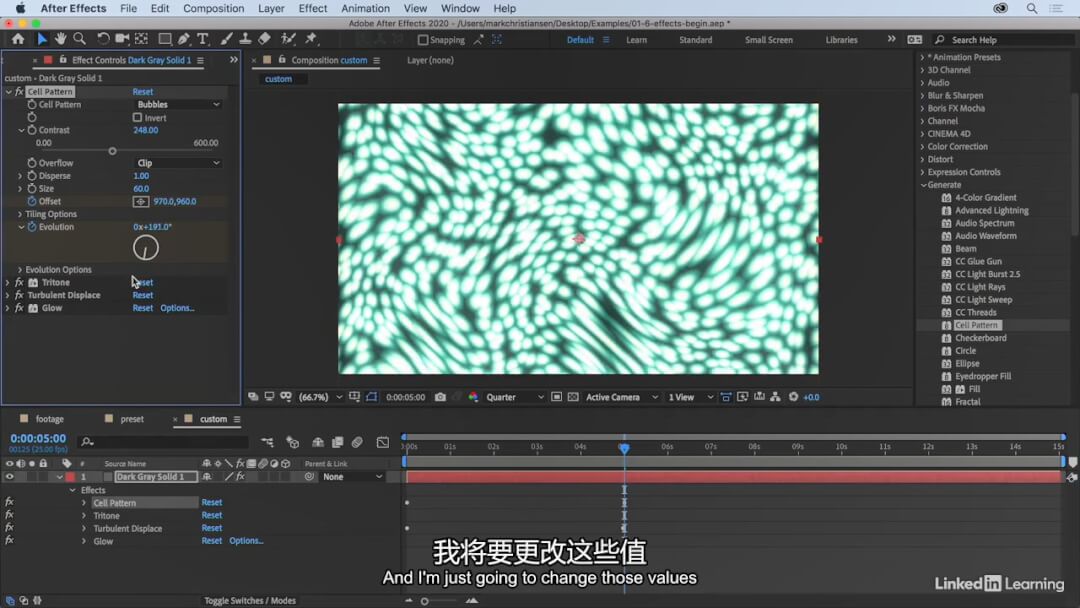1080x608 pixels.
Task: Open the resolution dropdown set to Quarter
Action: 515,397
